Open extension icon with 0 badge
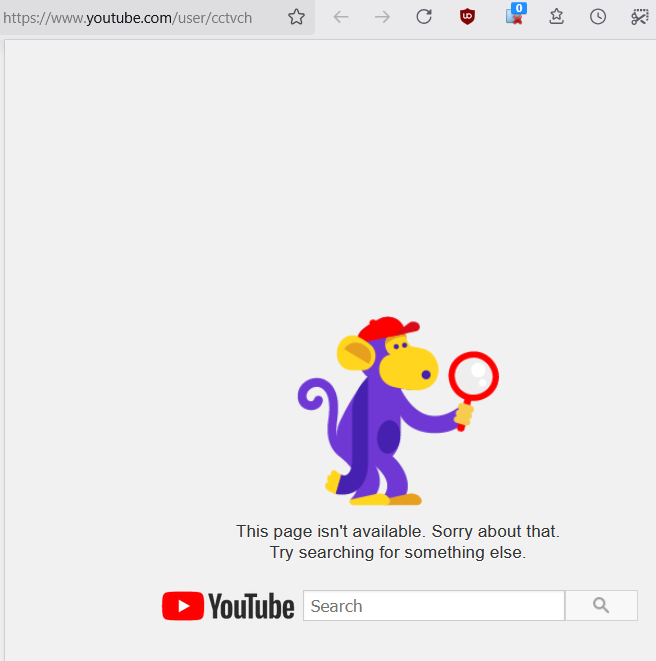The width and height of the screenshot is (656, 661). pos(515,17)
